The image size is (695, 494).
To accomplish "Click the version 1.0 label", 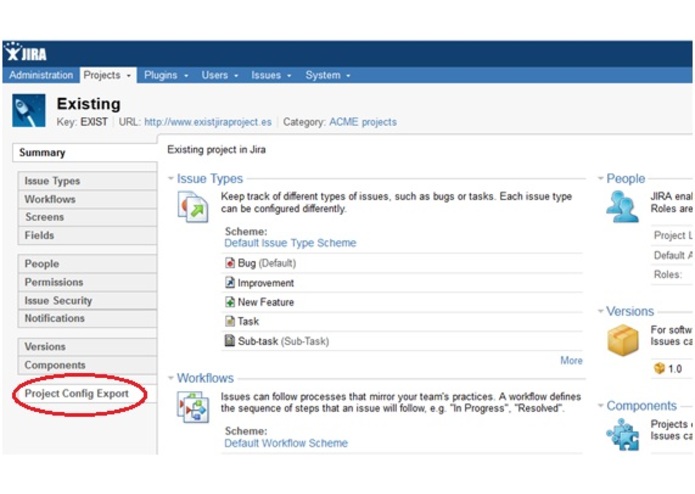I will (675, 369).
